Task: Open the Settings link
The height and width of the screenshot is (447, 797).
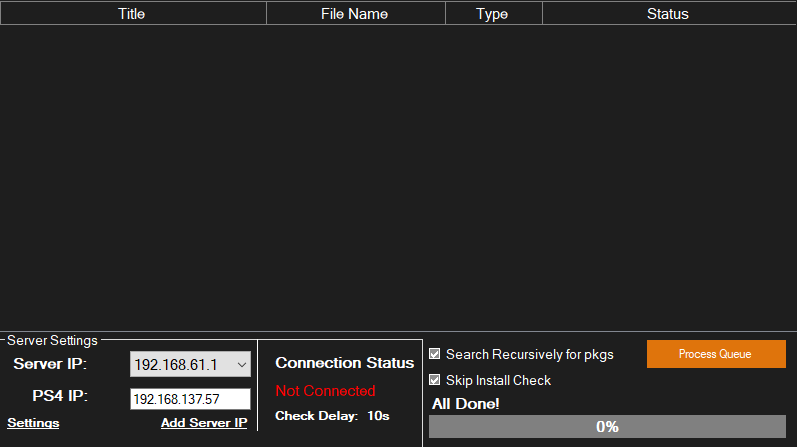Action: [x=33, y=423]
